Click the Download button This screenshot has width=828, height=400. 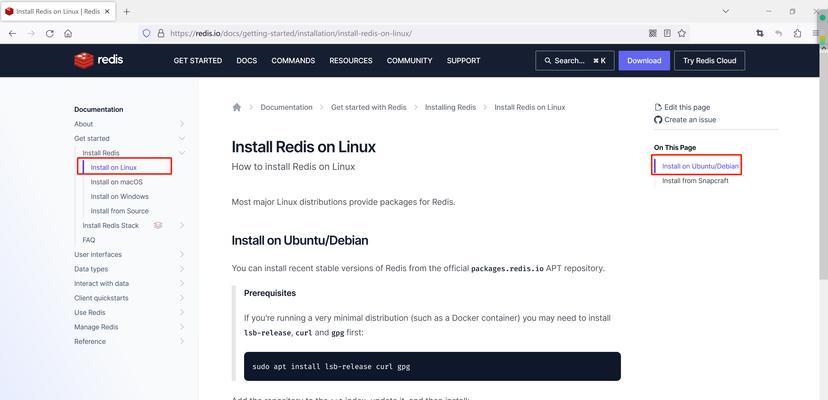(644, 61)
